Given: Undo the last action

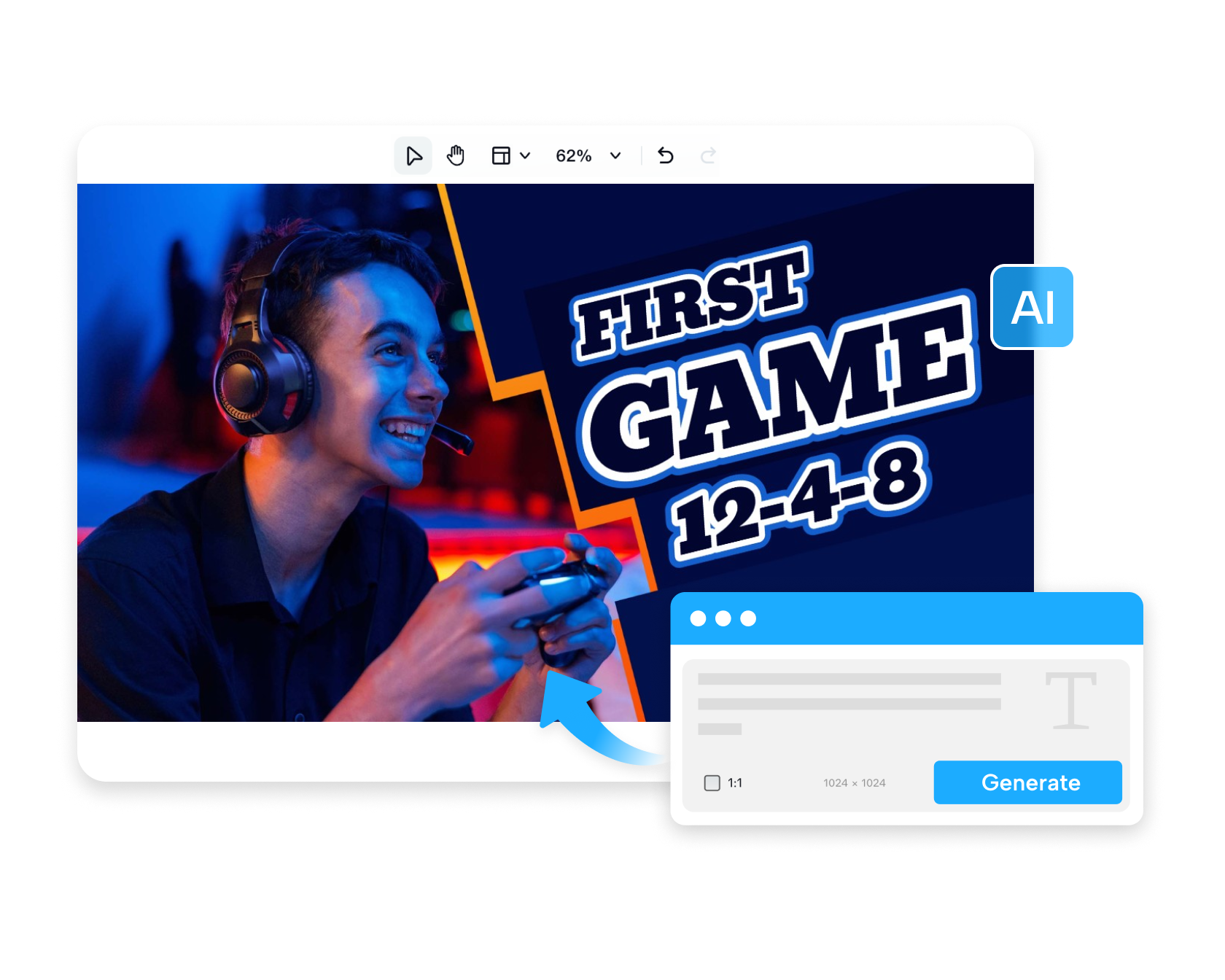Looking at the screenshot, I should point(665,155).
